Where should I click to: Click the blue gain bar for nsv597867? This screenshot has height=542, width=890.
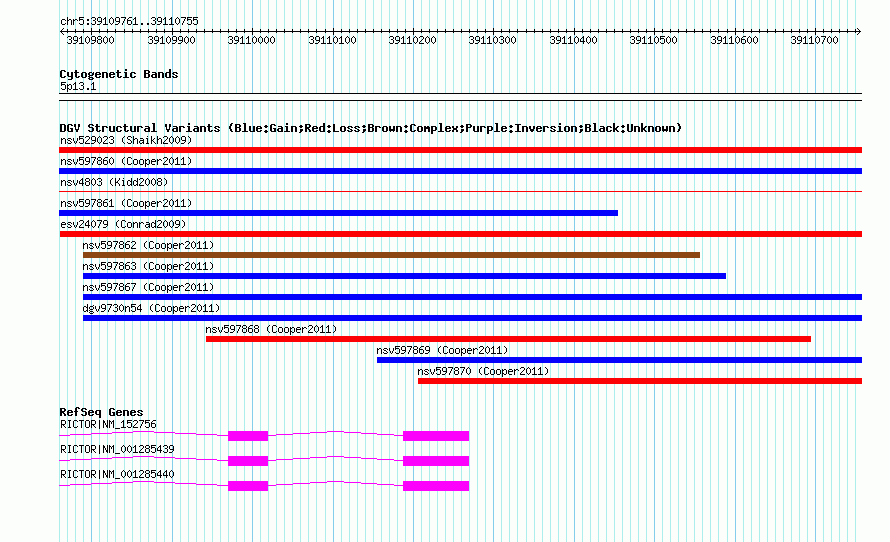point(472,297)
